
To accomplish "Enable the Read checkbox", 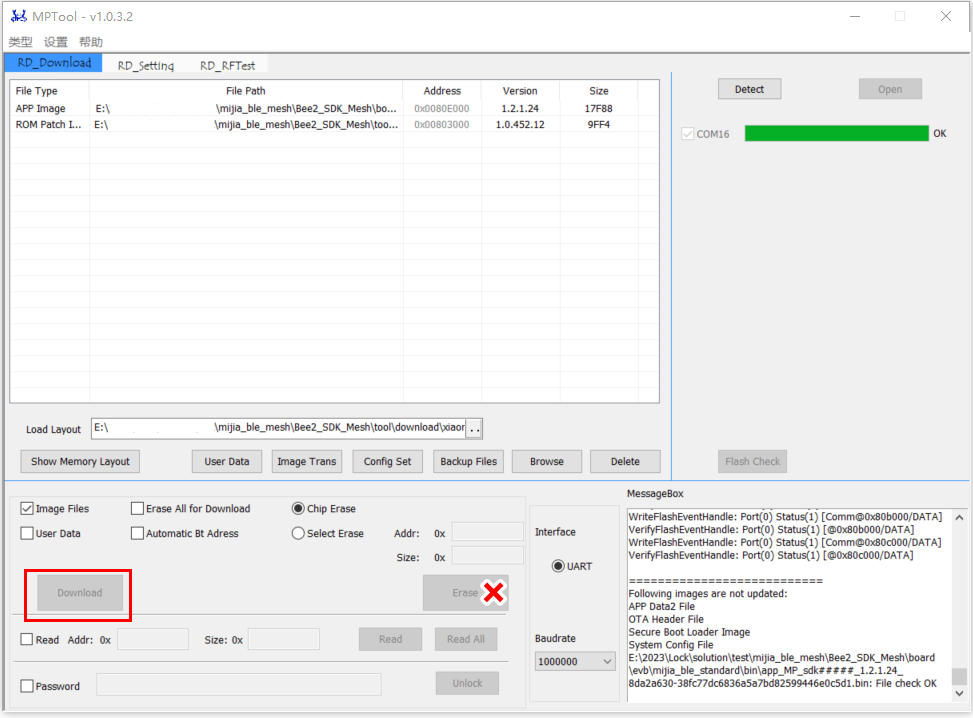I will coord(27,639).
